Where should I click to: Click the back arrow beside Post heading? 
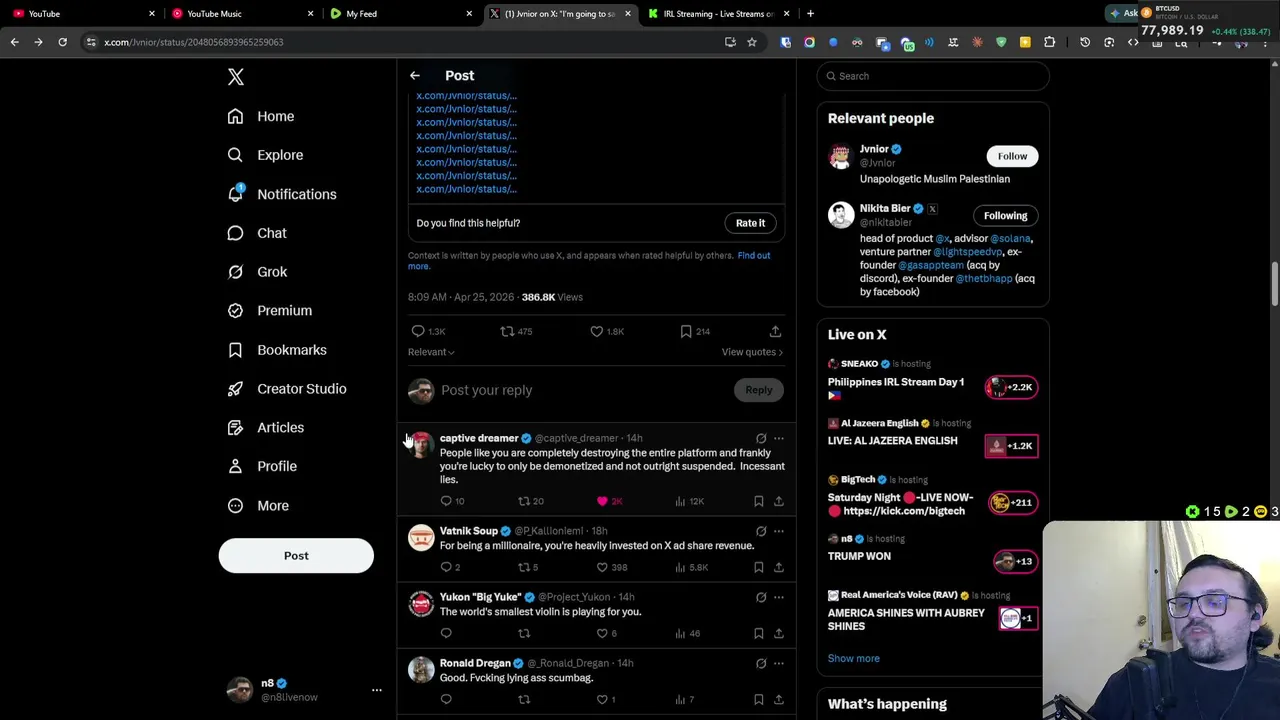414,76
